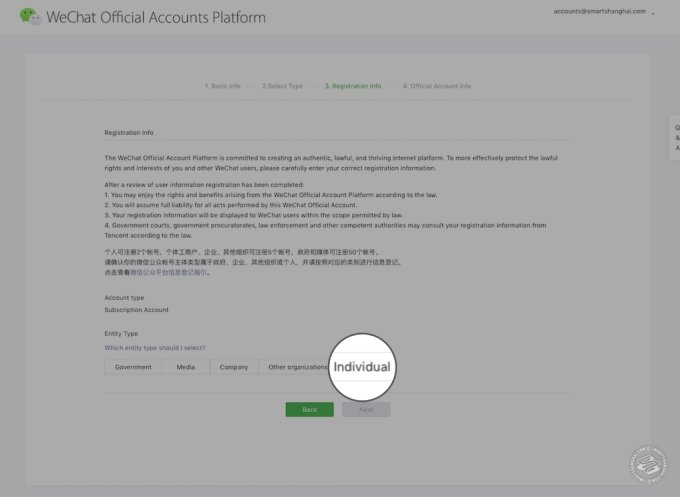The image size is (680, 497).
Task: Click the greyed Next button
Action: [366, 409]
